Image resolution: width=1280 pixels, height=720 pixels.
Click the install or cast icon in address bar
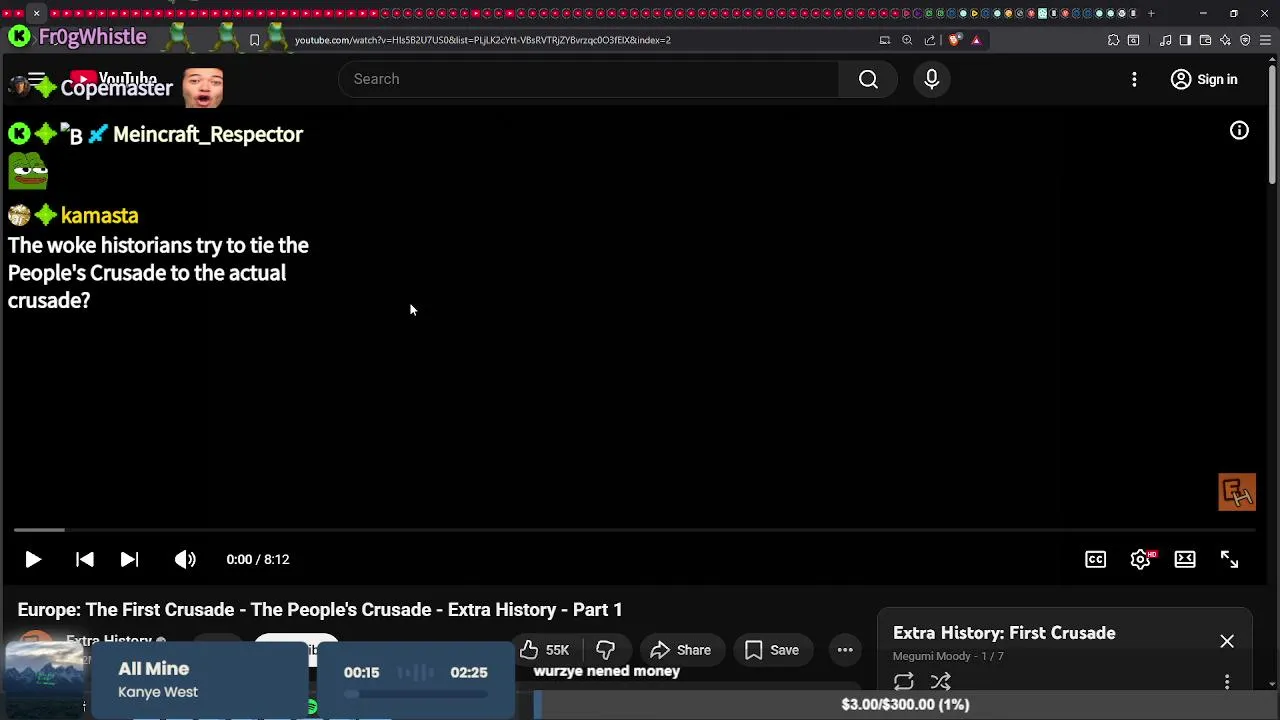click(x=884, y=40)
